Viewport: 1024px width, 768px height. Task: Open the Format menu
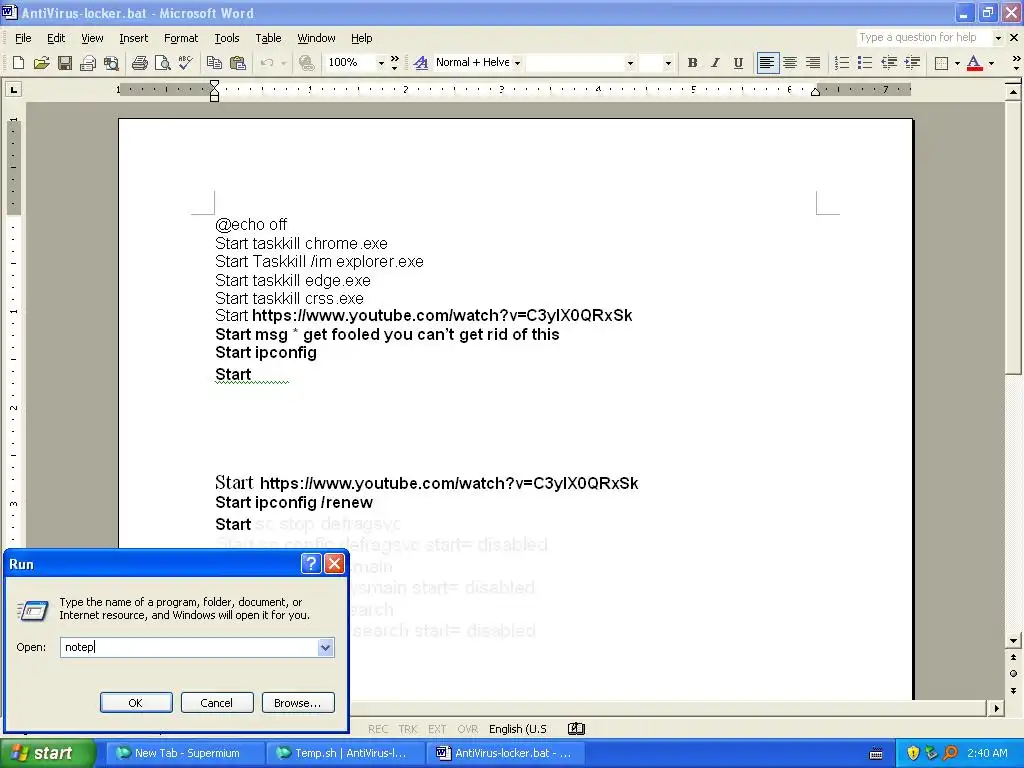[x=181, y=38]
